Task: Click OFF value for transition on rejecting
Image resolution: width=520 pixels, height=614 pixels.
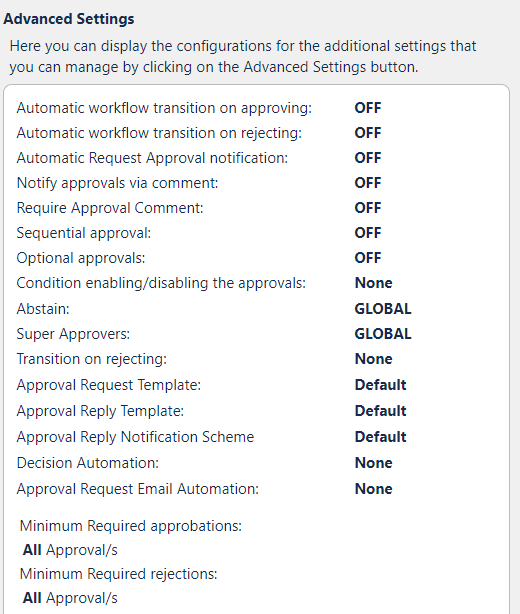Action: 368,133
